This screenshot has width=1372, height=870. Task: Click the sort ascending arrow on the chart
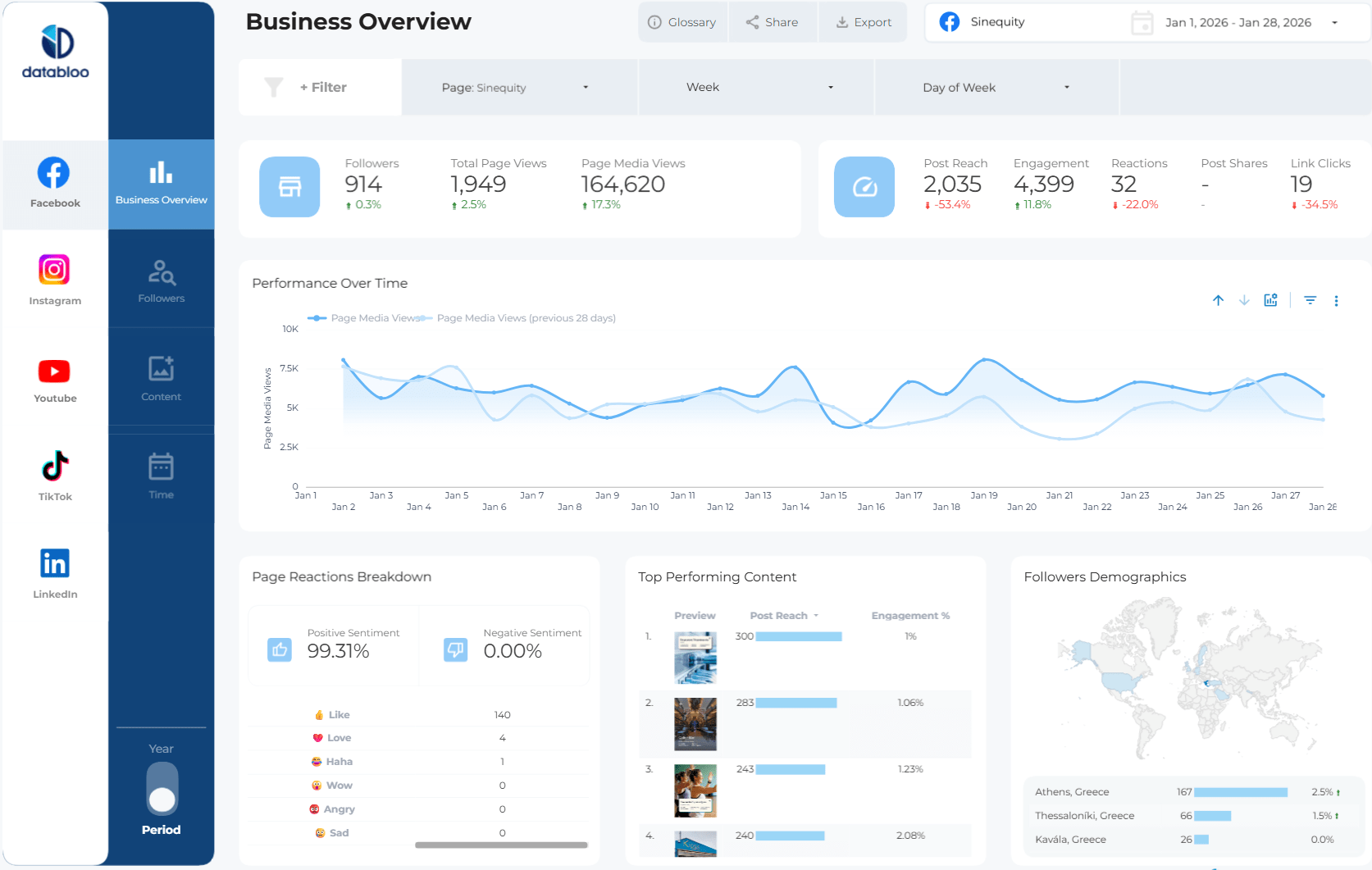tap(1218, 300)
